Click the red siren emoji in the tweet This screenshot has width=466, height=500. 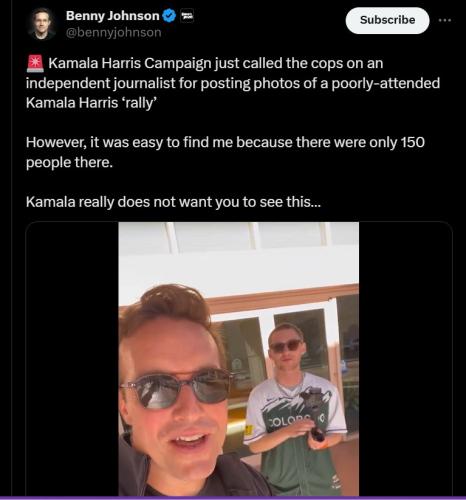(35, 64)
